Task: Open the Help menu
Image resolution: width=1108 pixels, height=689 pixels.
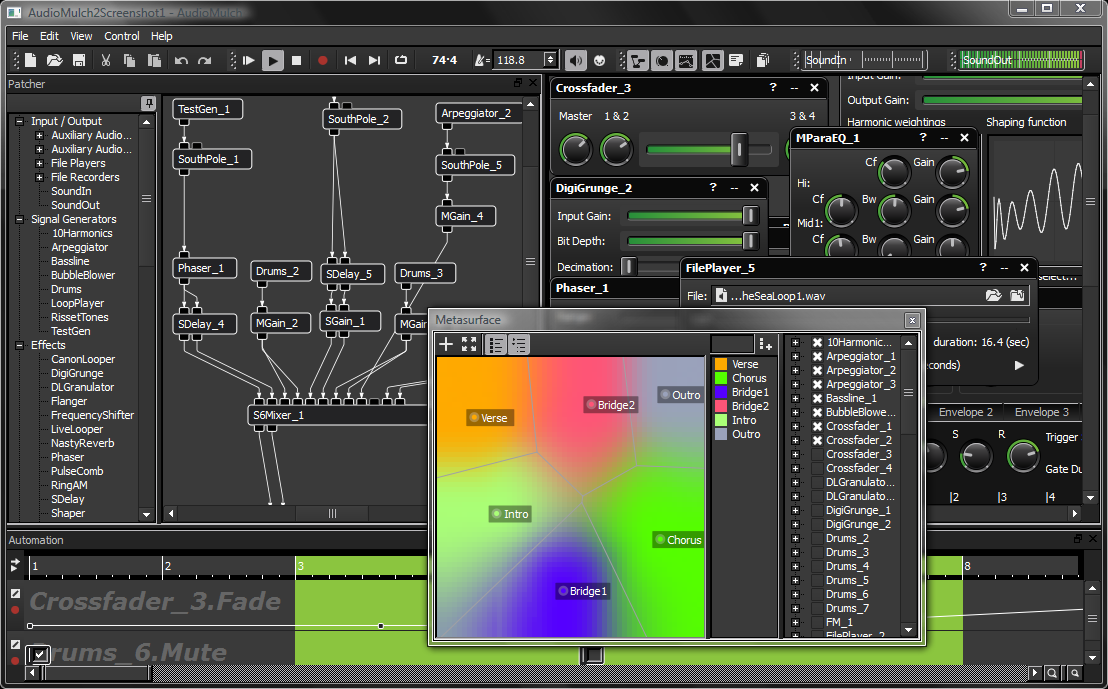Action: (162, 36)
